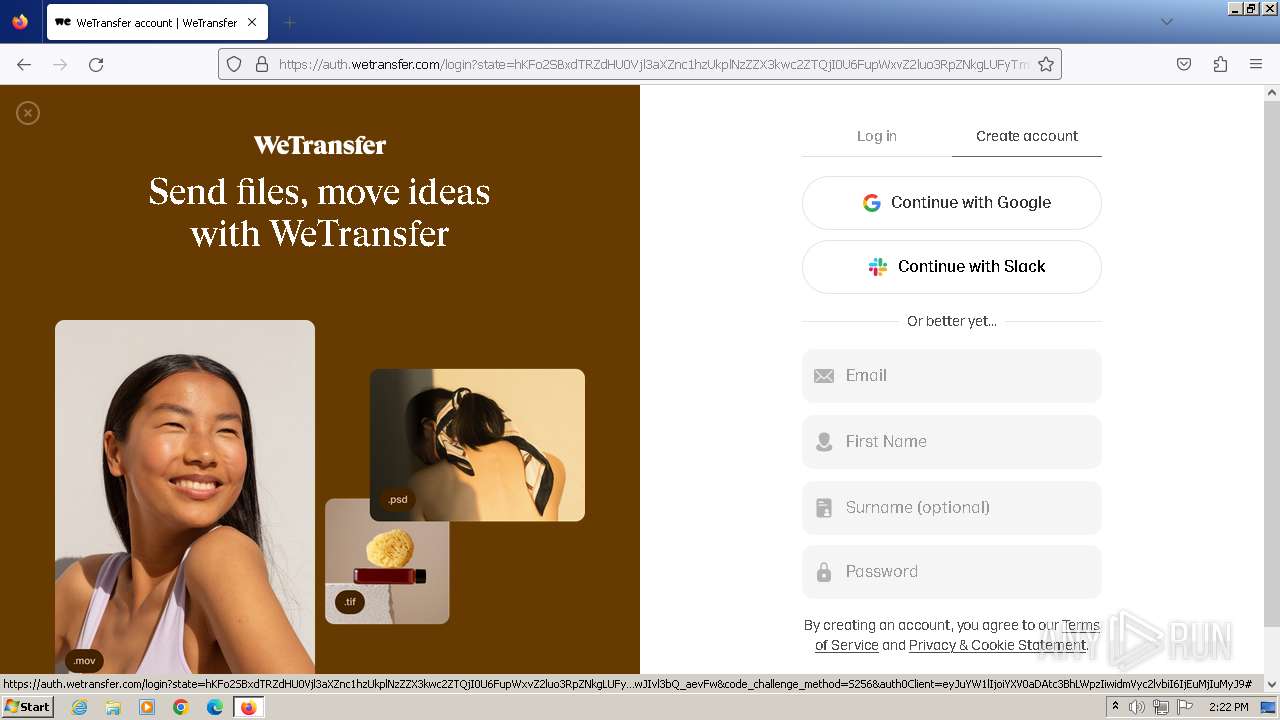Click the Action Center flag tray icon
The width and height of the screenshot is (1280, 720).
[1185, 707]
